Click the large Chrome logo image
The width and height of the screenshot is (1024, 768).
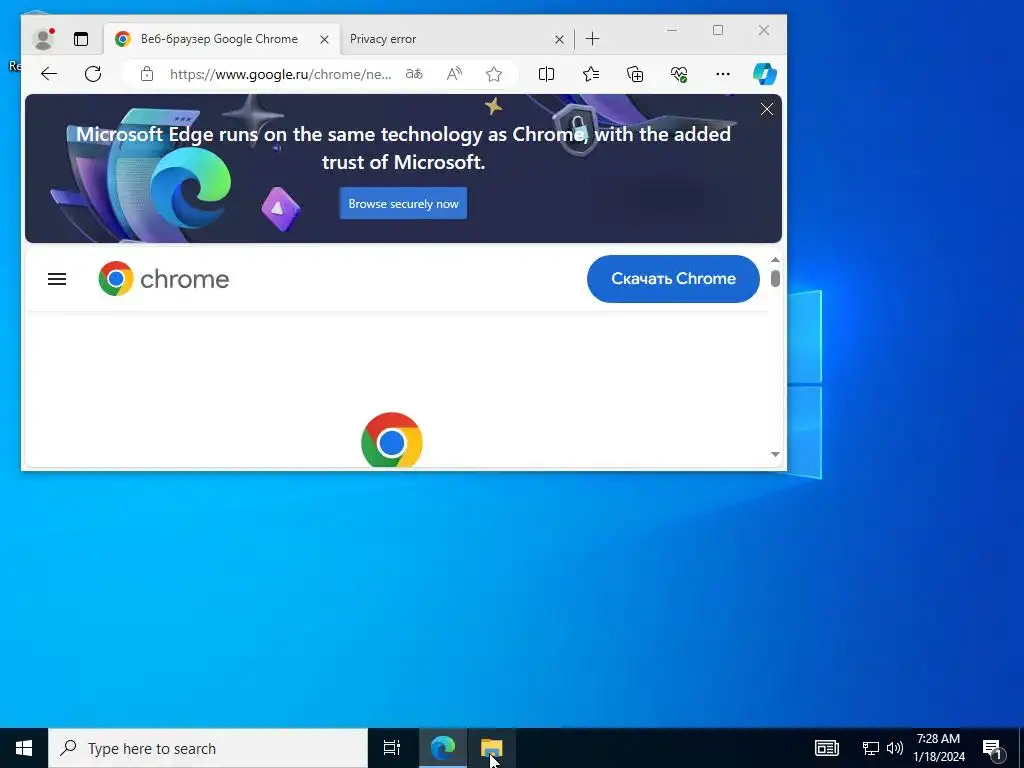392,440
